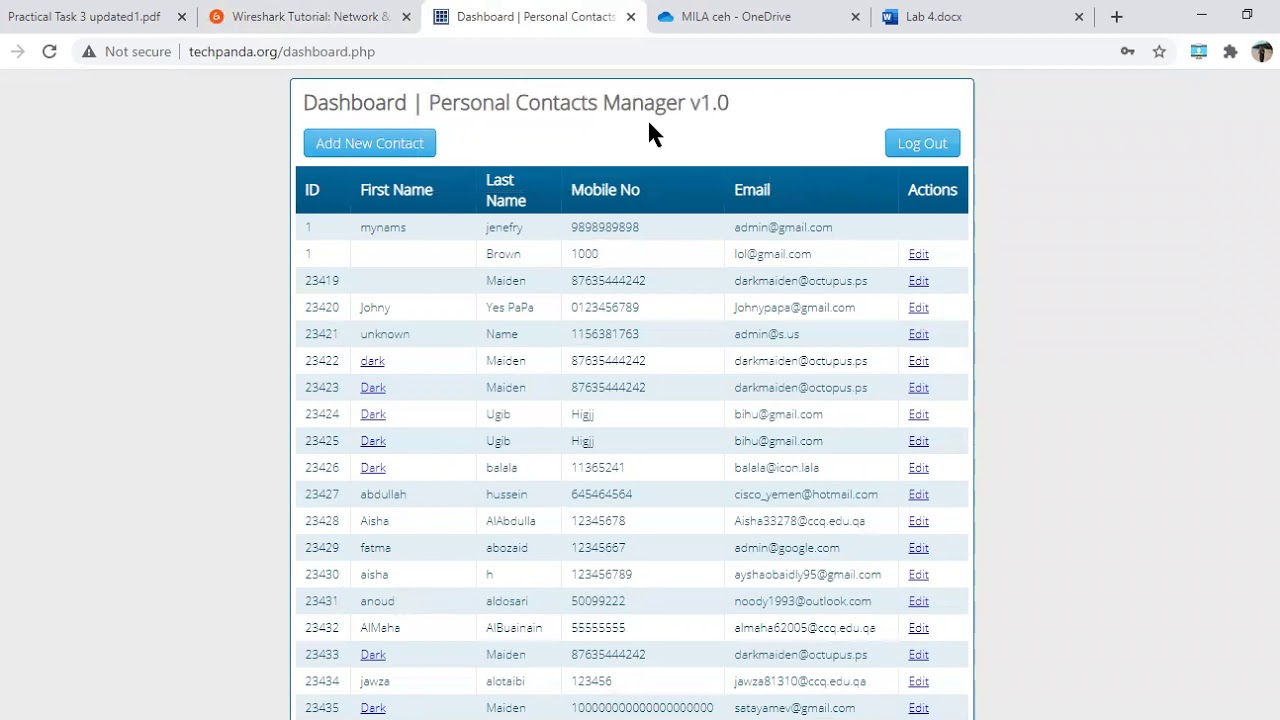This screenshot has height=720, width=1280.
Task: Switch to the Practical Task 3 updated1.pdf tab
Action: click(85, 17)
